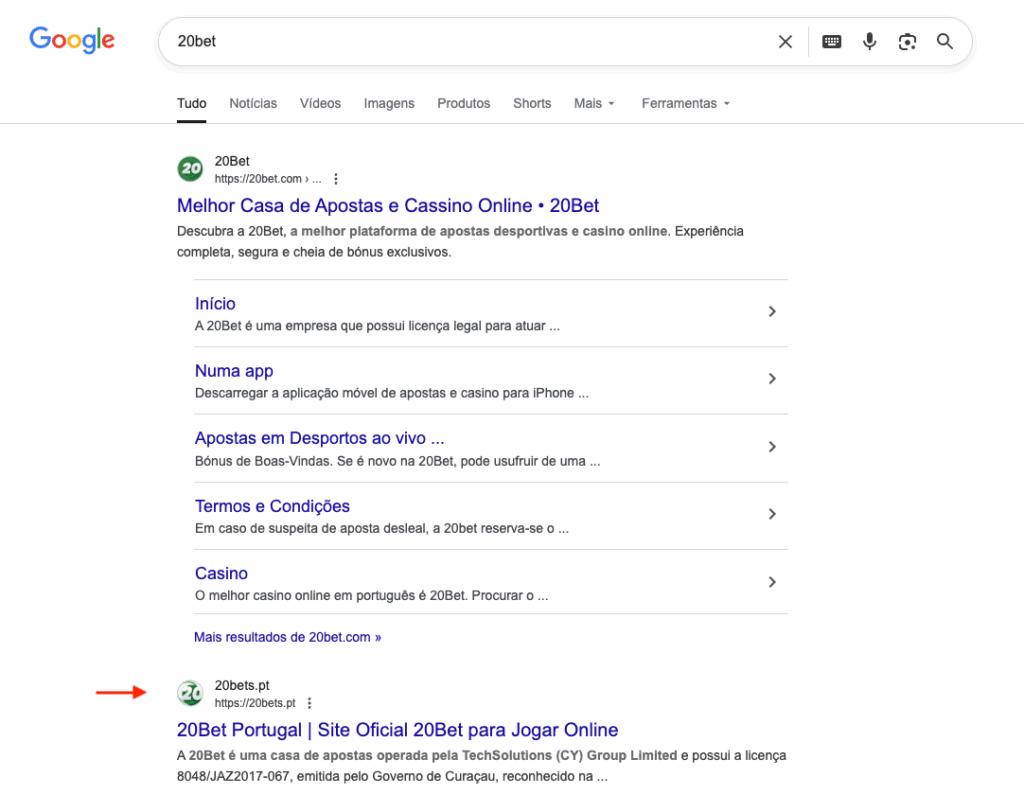Open '20Bet Portugal | Site Oficial' result

pos(397,730)
